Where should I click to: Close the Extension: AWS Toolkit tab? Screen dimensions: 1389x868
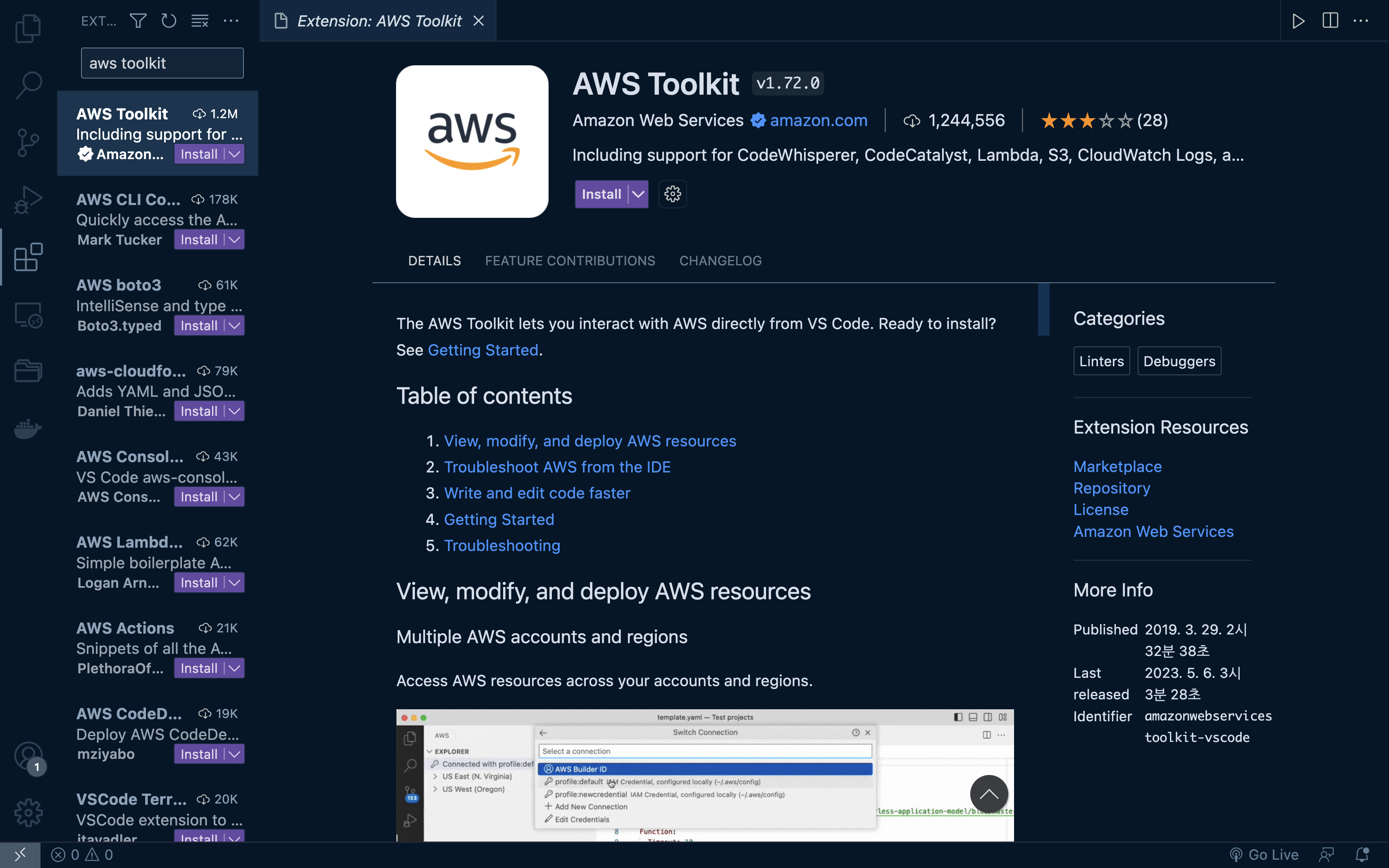(x=478, y=21)
